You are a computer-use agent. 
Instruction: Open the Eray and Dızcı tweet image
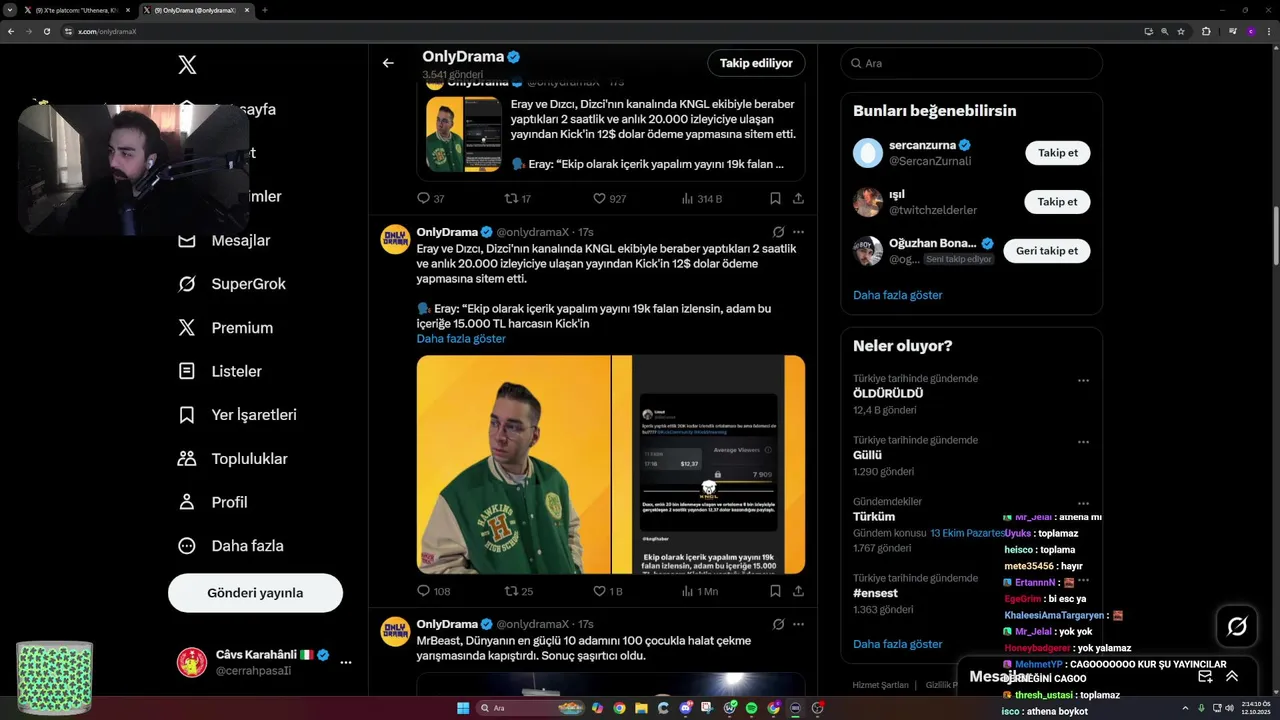[611, 464]
